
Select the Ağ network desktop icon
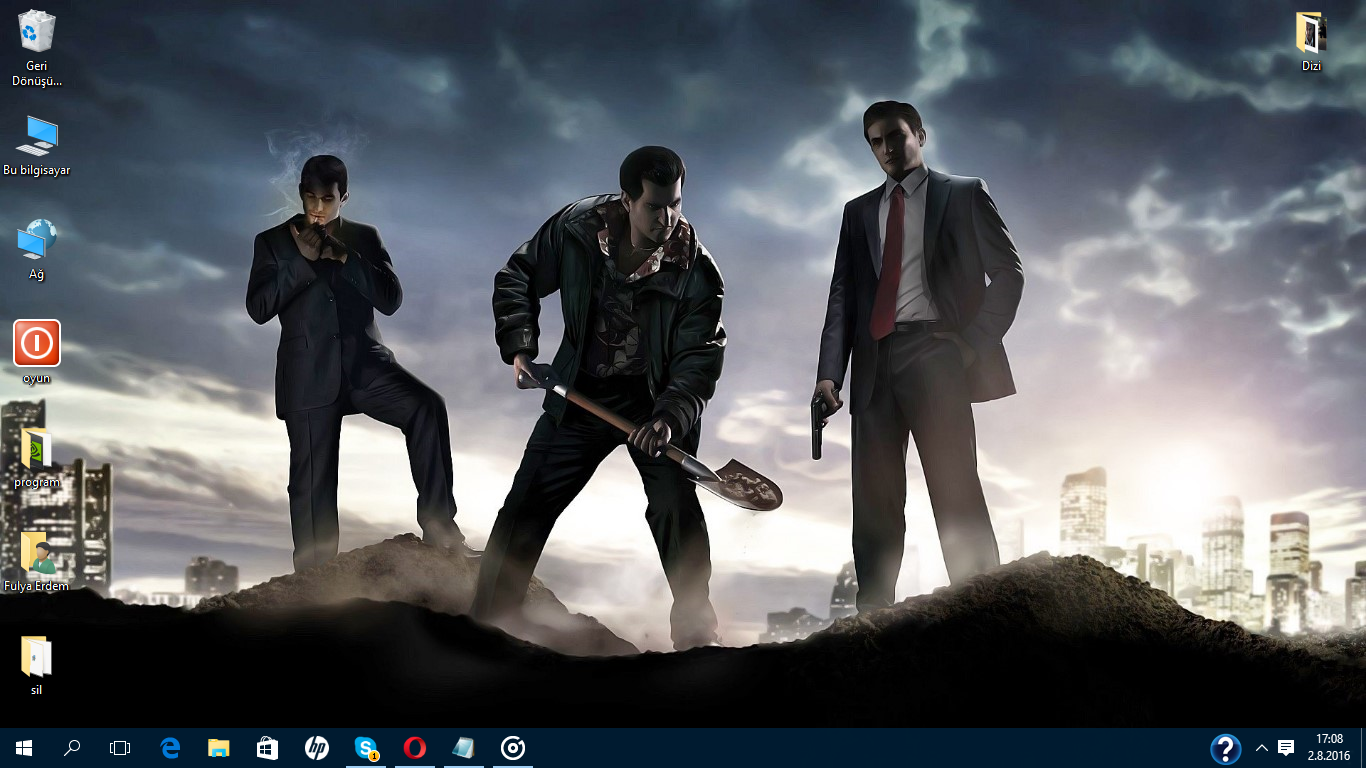pos(37,250)
